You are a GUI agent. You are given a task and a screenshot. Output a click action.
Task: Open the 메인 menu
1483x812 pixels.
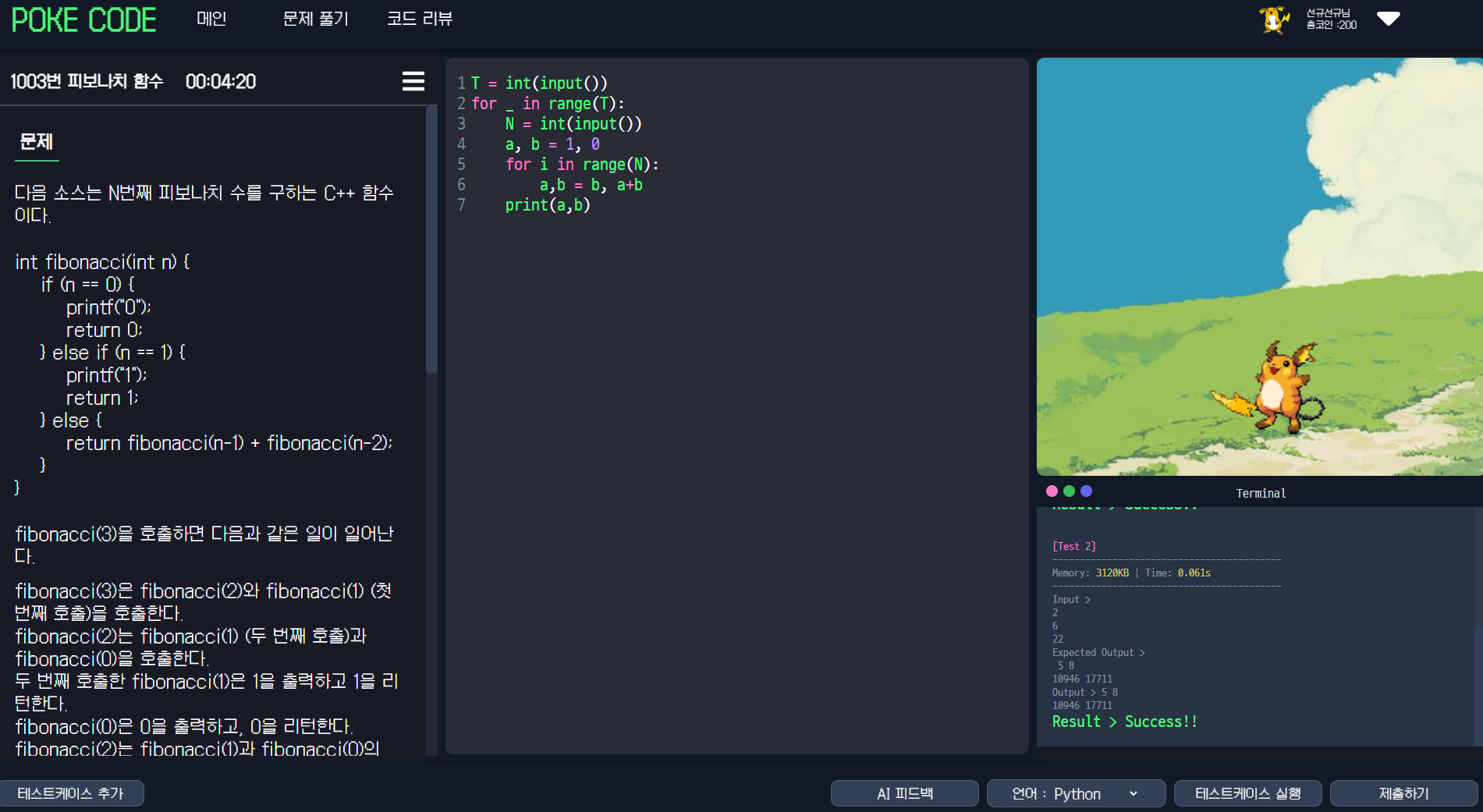click(x=211, y=19)
